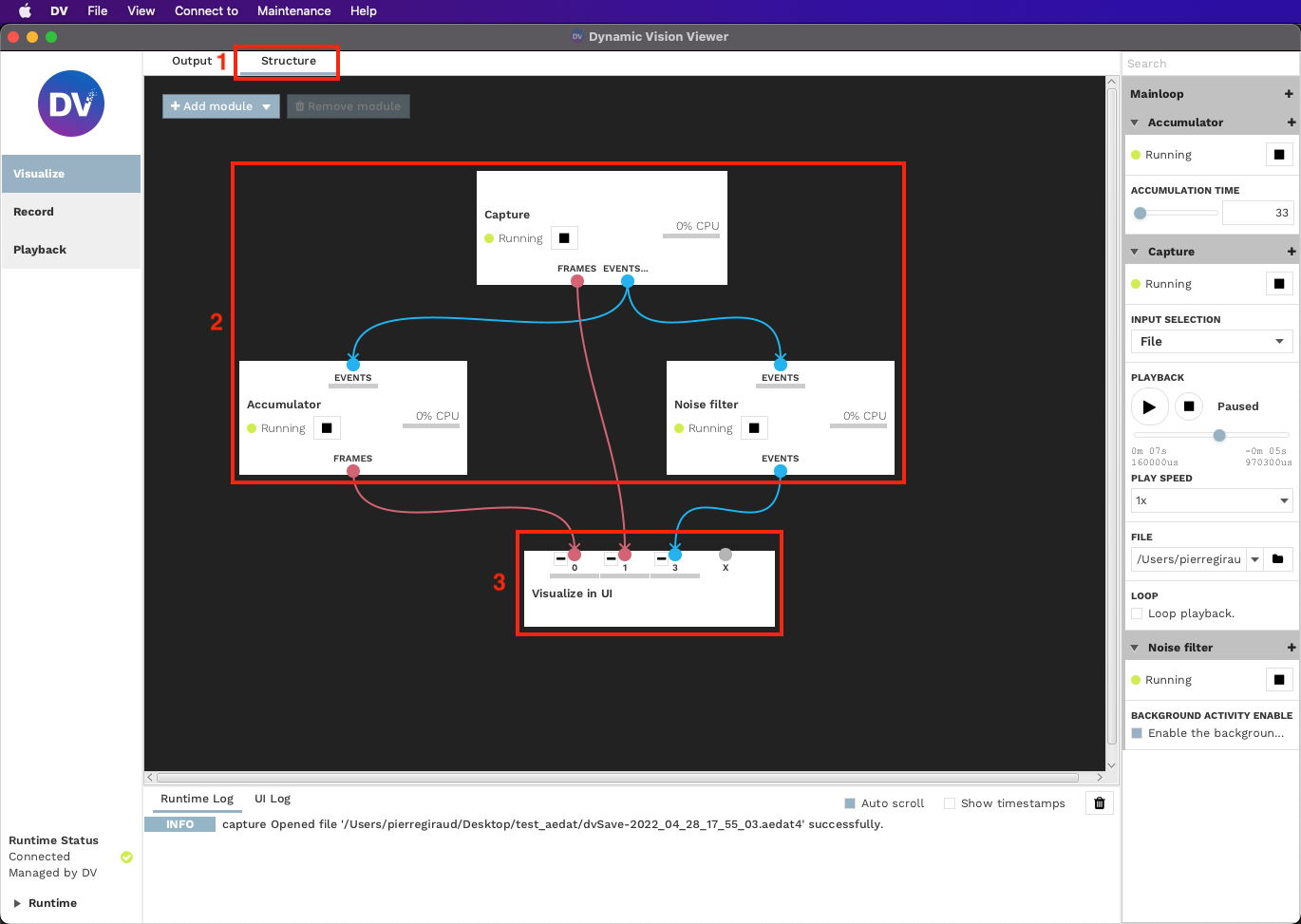Toggle Enable the background activity checkbox
1301x924 pixels.
(x=1137, y=733)
